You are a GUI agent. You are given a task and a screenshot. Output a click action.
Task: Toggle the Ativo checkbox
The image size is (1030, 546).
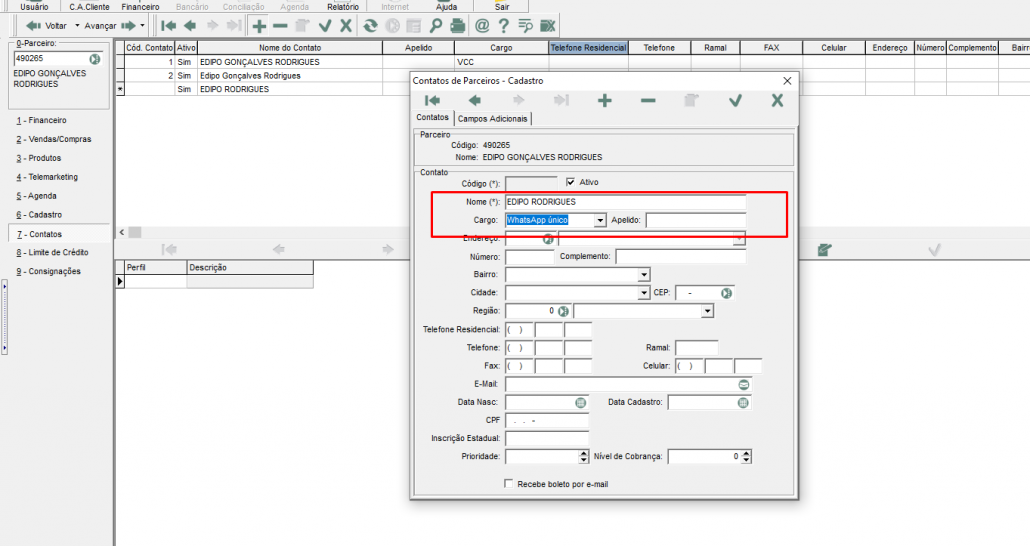pyautogui.click(x=571, y=183)
